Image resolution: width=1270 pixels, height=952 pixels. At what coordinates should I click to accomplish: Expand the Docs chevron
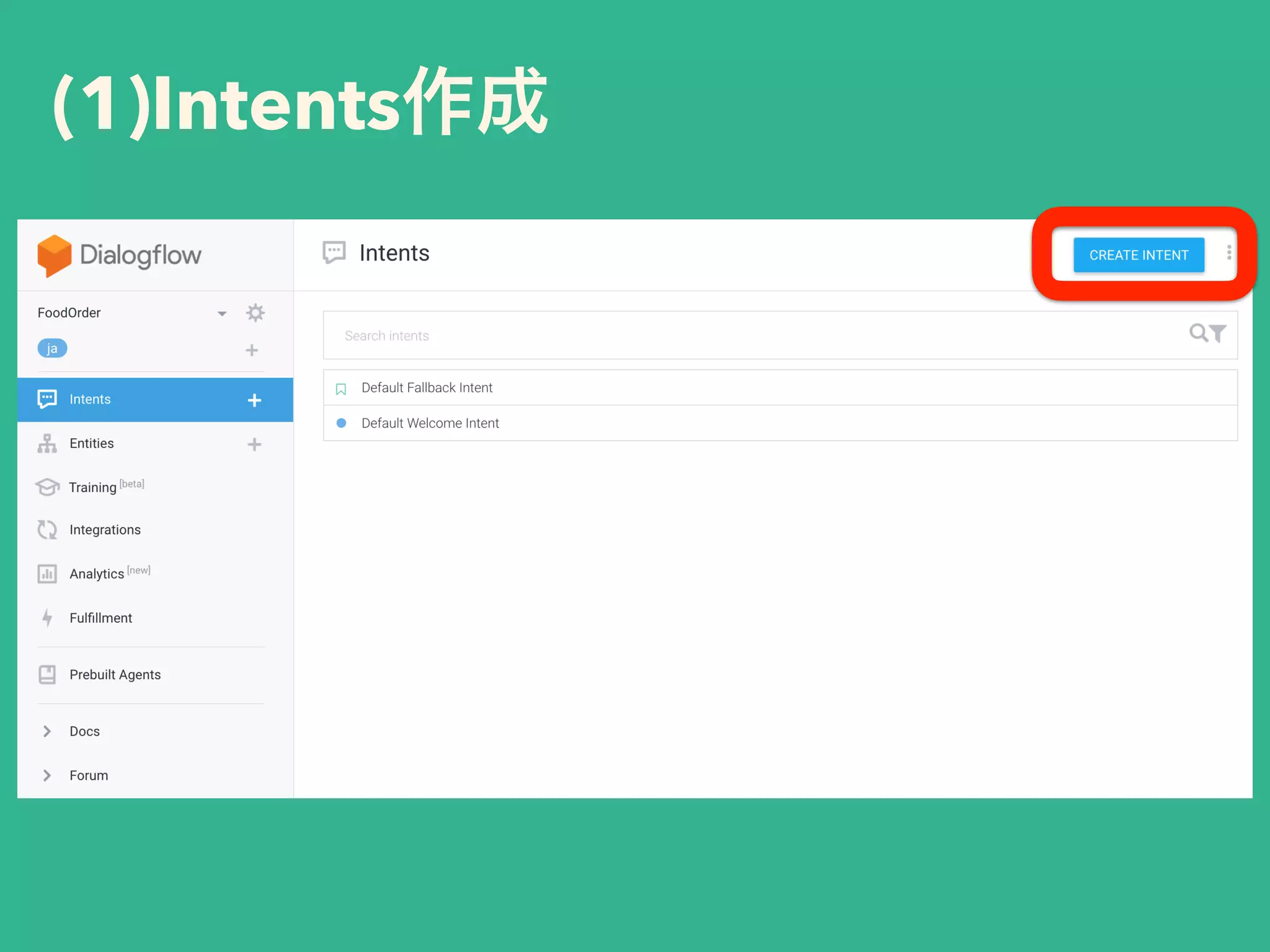pyautogui.click(x=47, y=731)
